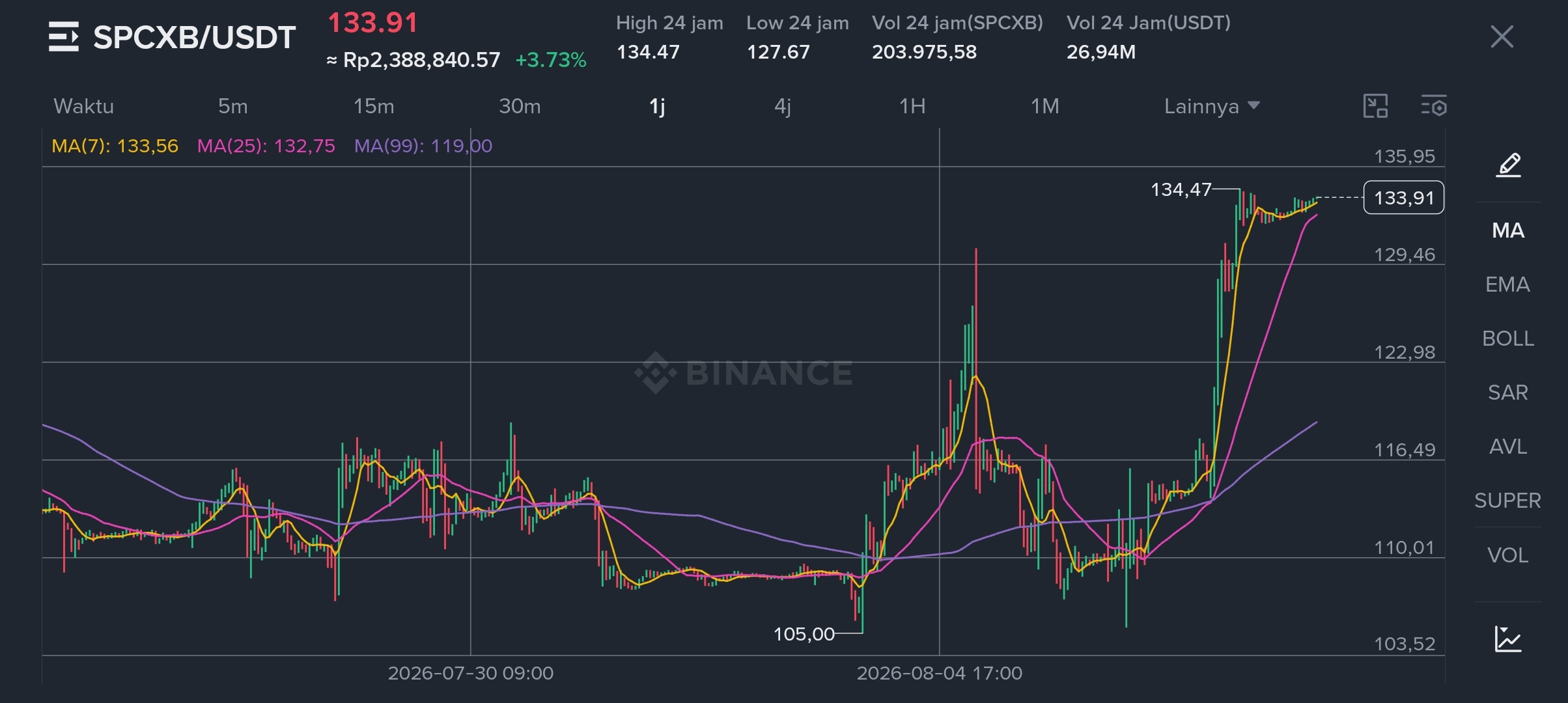Click the +3.73% change value
This screenshot has height=703, width=1568.
[x=551, y=60]
